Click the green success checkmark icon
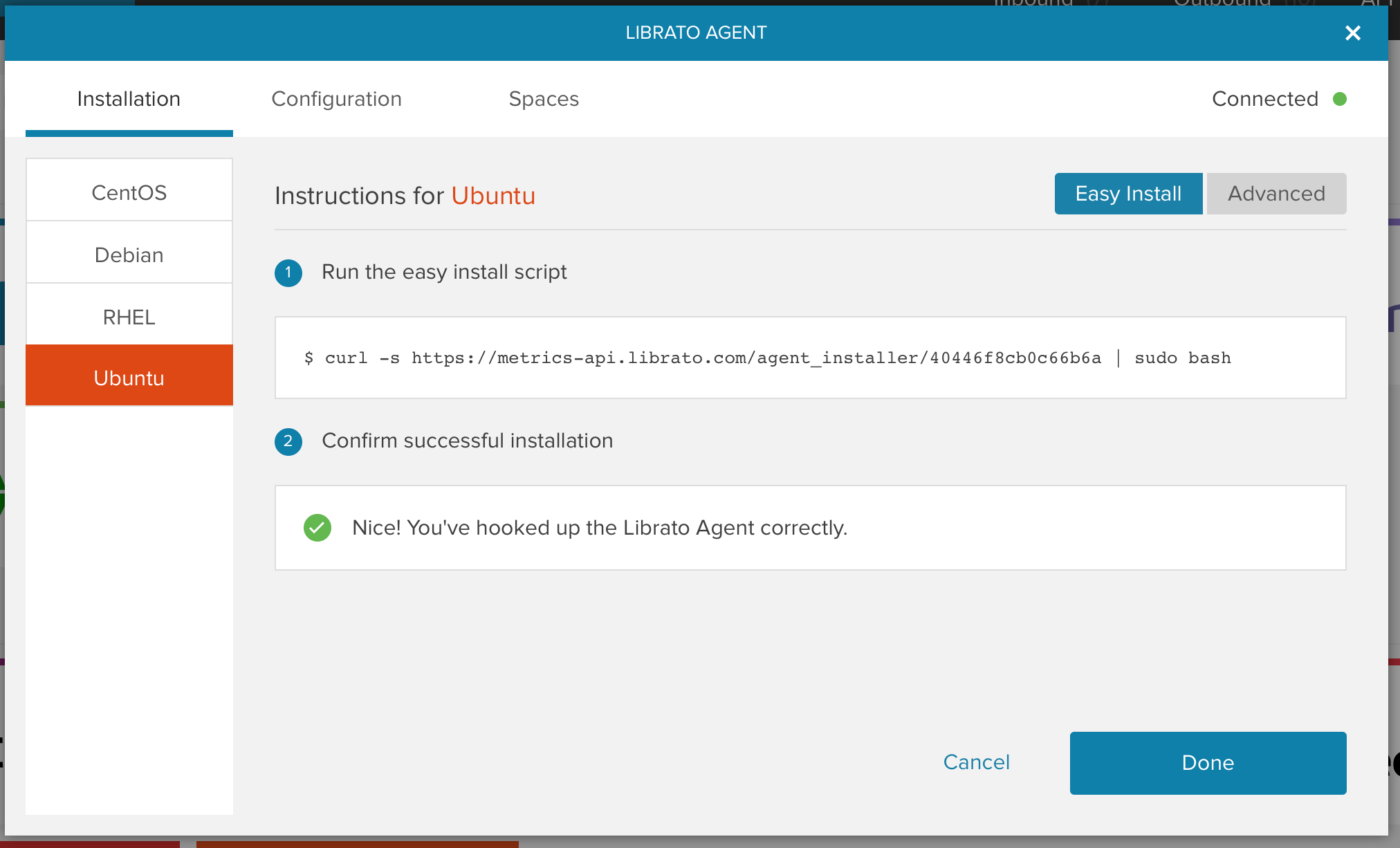 (x=317, y=528)
